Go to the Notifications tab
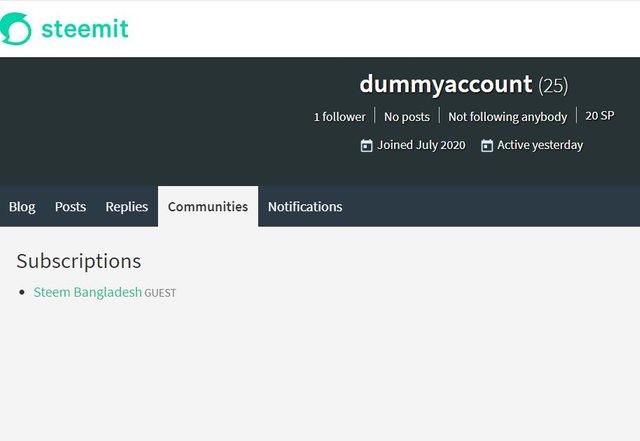Screen dimensions: 640x441 coord(305,207)
